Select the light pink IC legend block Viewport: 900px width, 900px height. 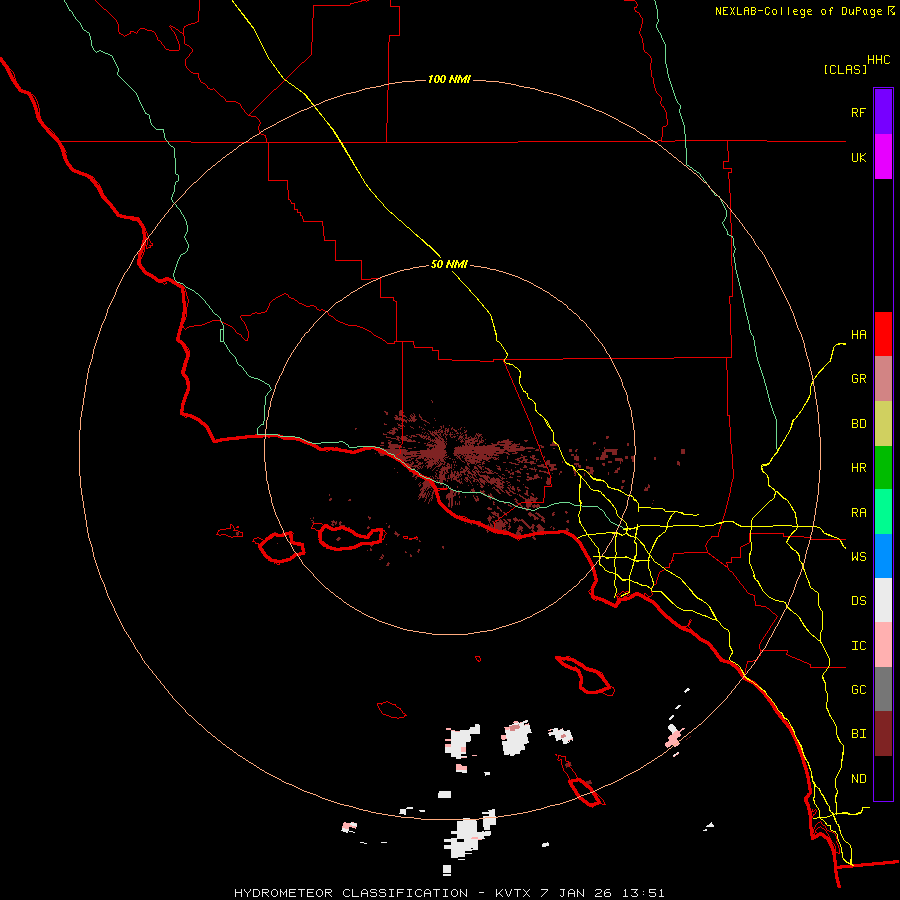883,645
